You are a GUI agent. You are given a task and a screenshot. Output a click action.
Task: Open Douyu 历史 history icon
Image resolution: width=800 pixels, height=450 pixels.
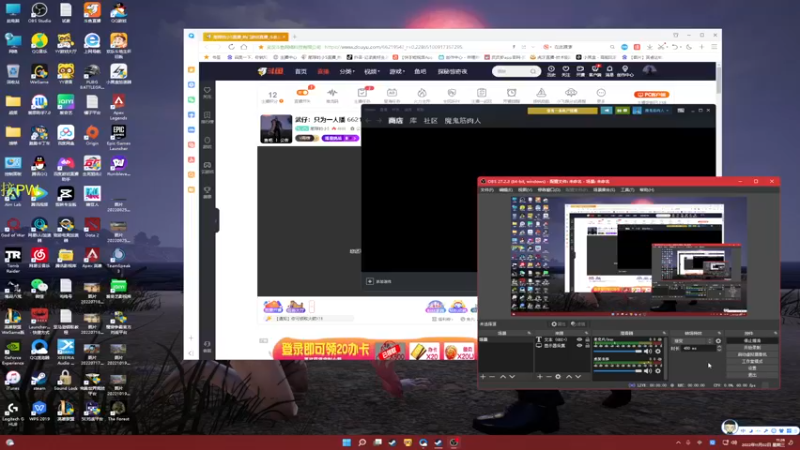coord(551,71)
